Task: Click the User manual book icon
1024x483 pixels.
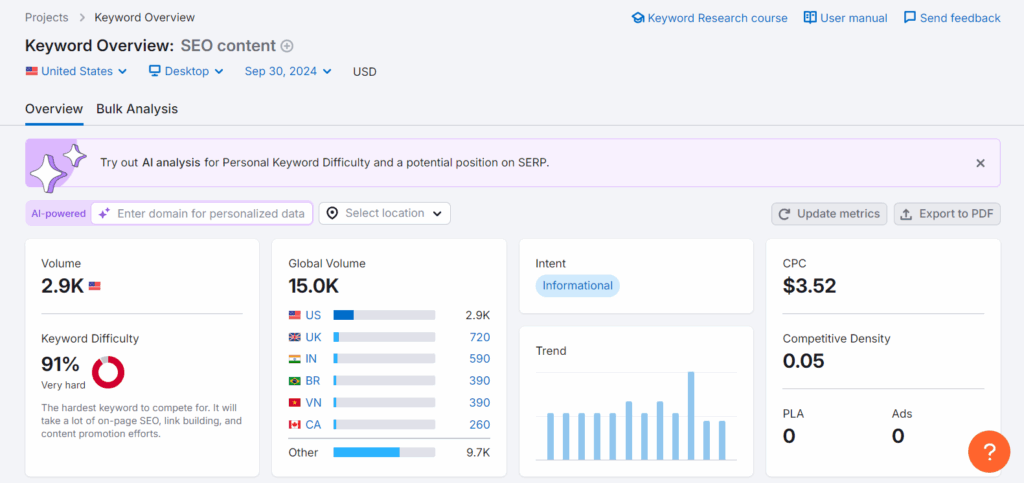Action: pyautogui.click(x=810, y=18)
